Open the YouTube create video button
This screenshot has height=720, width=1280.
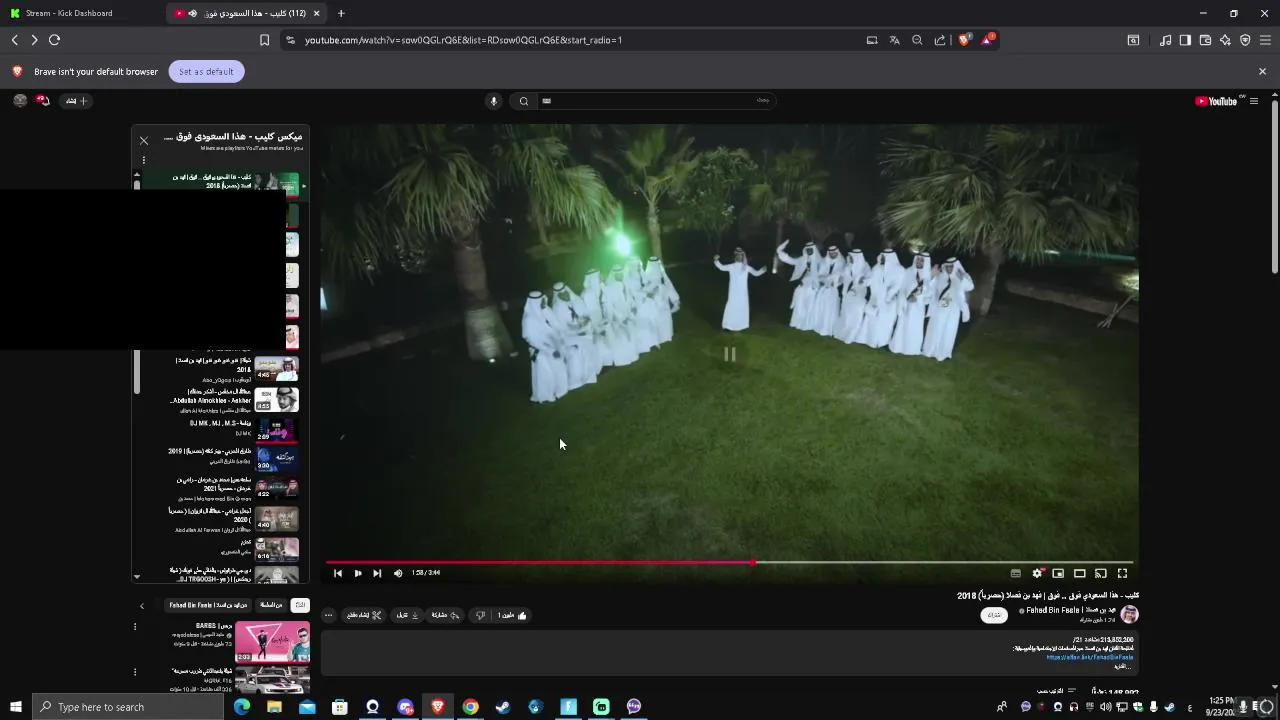pos(76,101)
